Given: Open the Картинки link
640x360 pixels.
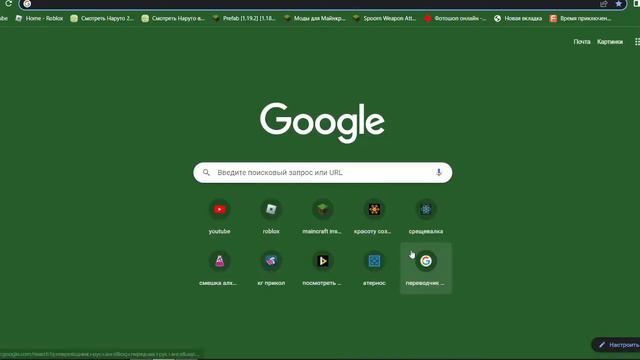Looking at the screenshot, I should point(610,42).
